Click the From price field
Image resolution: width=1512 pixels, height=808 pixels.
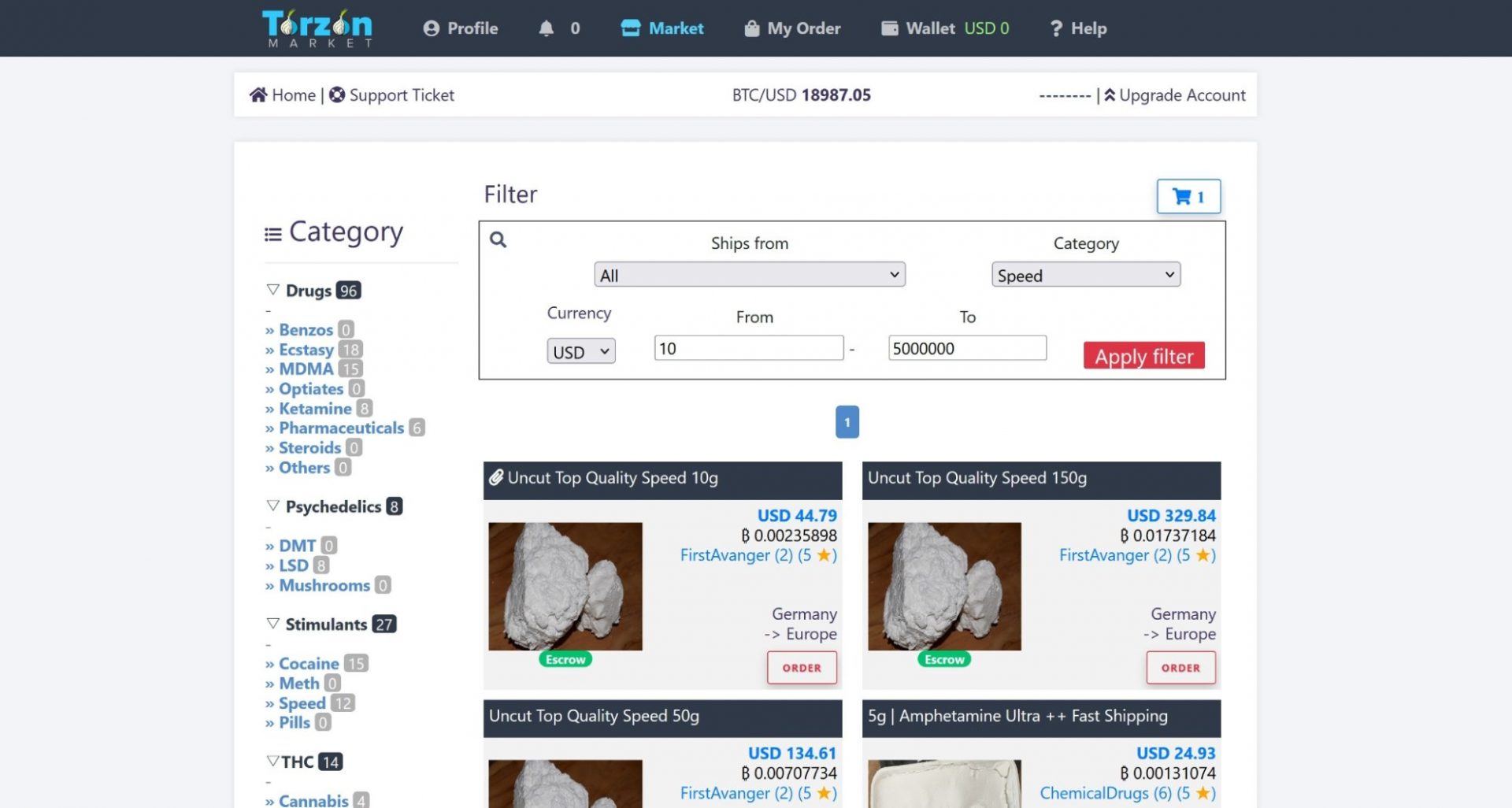(x=749, y=348)
